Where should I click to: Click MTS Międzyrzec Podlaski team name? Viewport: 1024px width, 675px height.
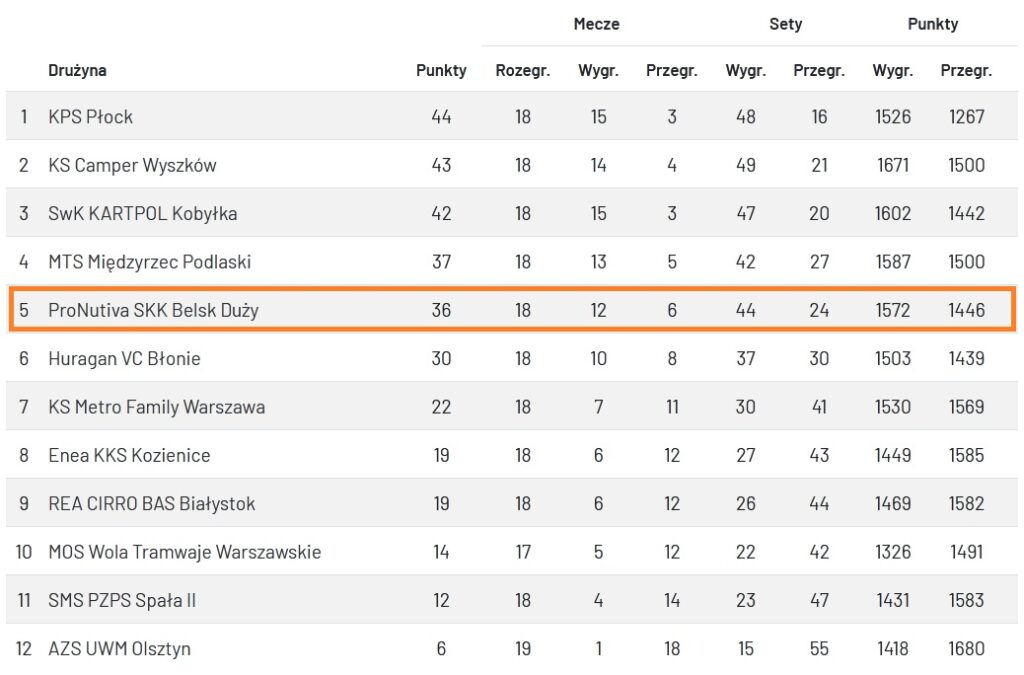click(149, 262)
